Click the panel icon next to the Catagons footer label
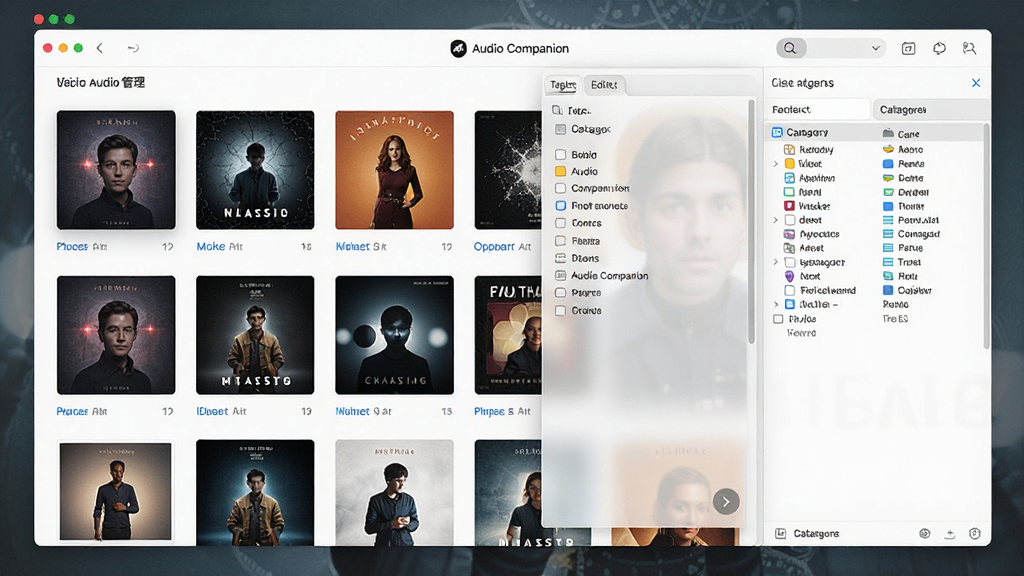The image size is (1024, 576). coord(780,534)
